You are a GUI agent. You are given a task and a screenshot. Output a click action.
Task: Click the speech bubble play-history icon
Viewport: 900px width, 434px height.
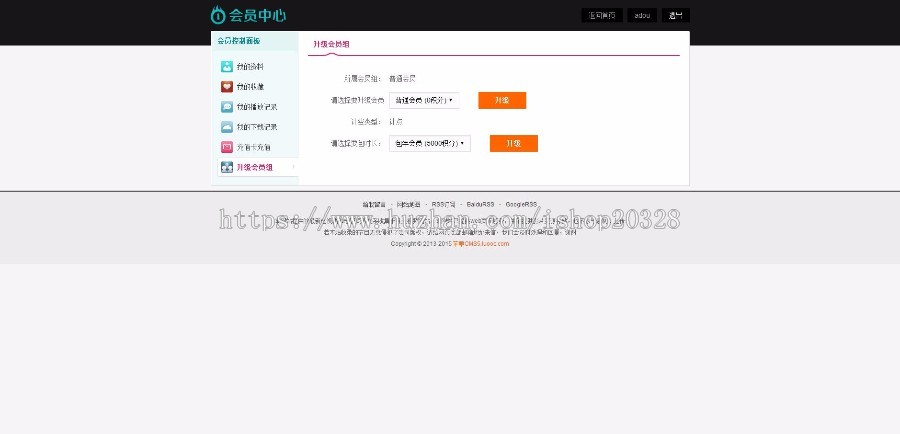pyautogui.click(x=227, y=107)
